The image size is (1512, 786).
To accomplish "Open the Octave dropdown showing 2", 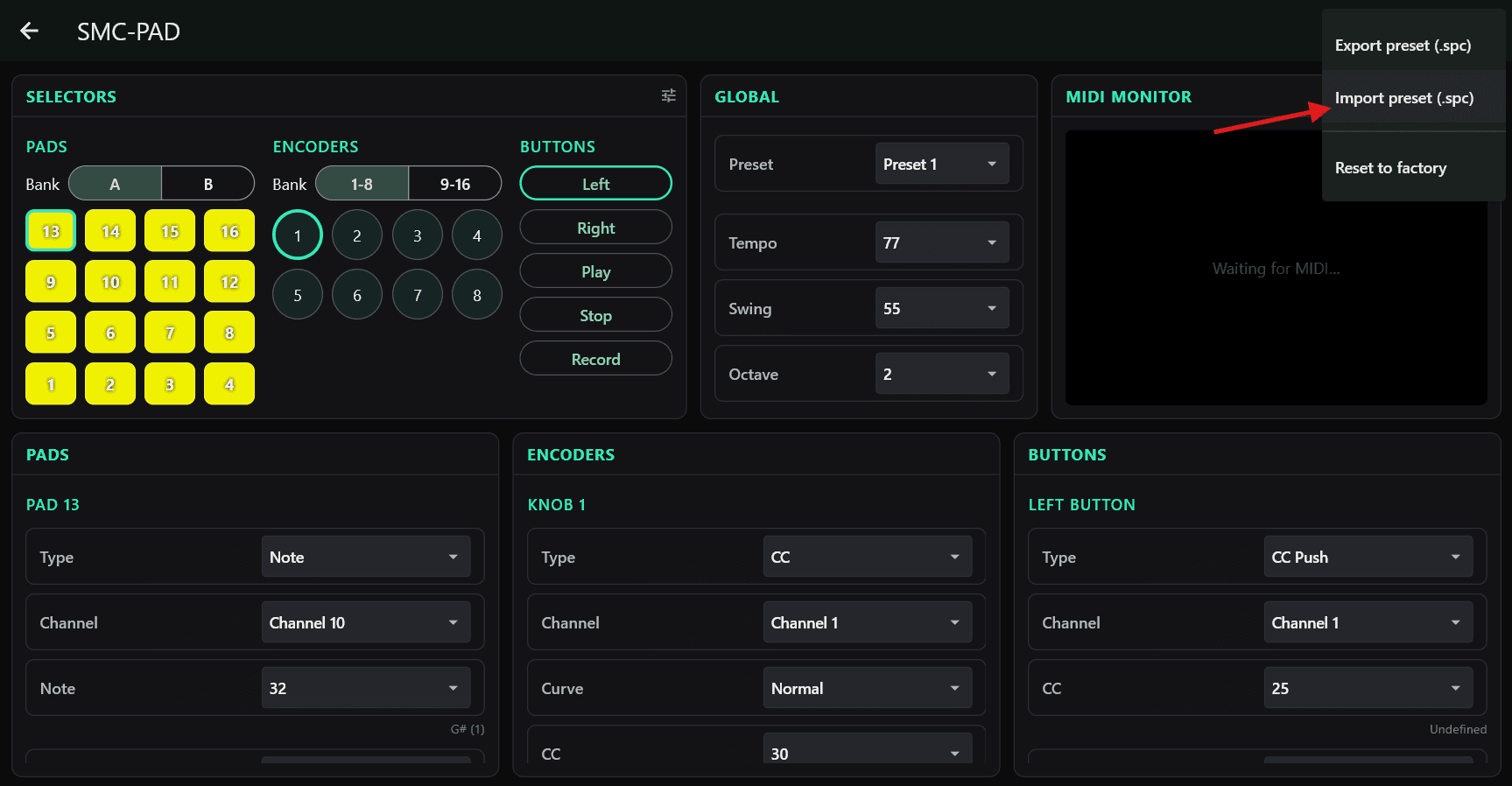I will pyautogui.click(x=942, y=374).
